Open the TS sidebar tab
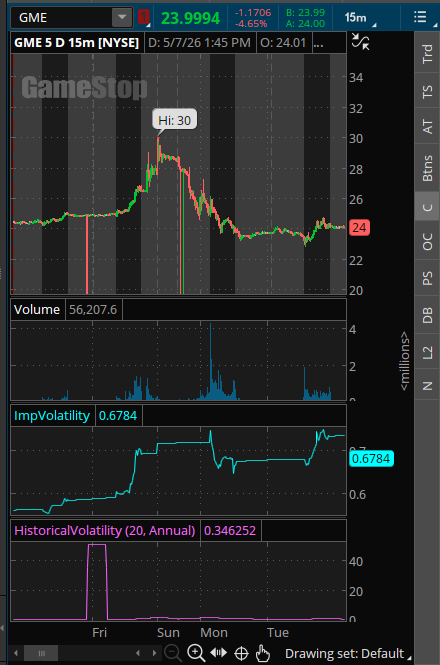Image resolution: width=440 pixels, height=665 pixels. [427, 91]
